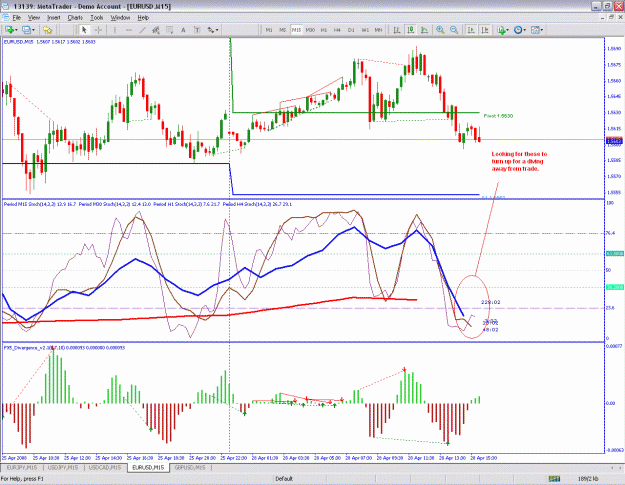Select the Fibonacci Retracement tool
Image resolution: width=625 pixels, height=485 pixels.
tap(170, 30)
